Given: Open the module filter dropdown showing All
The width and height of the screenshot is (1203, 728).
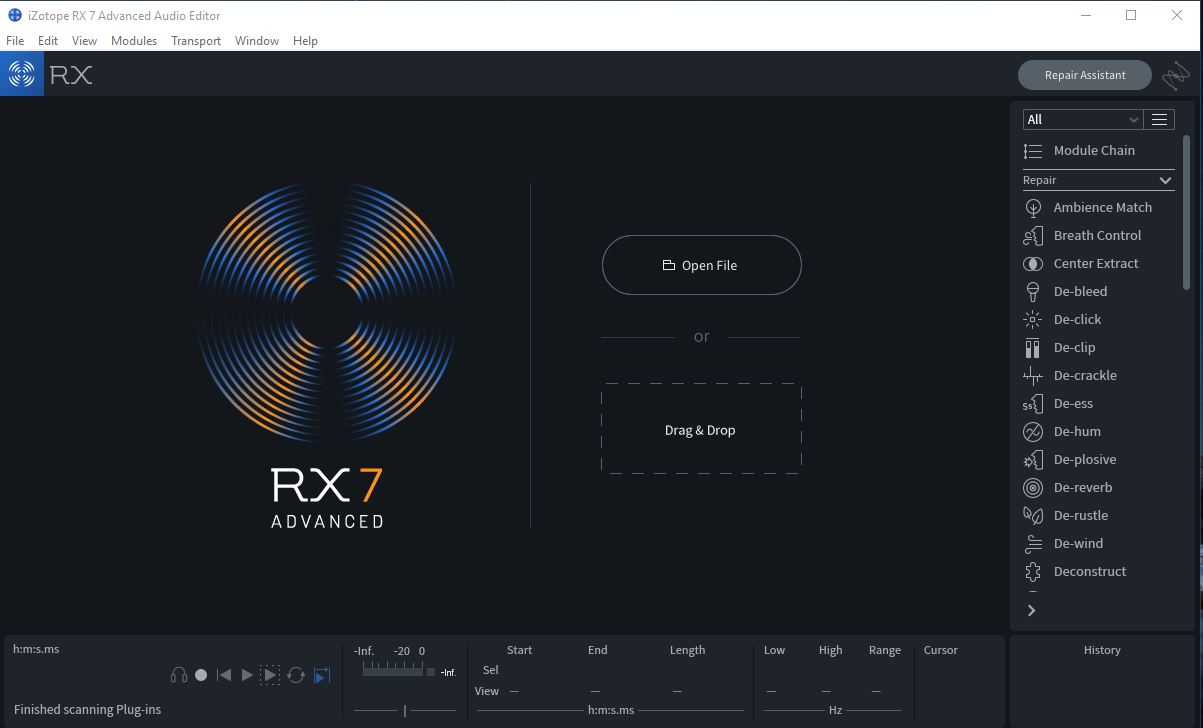Looking at the screenshot, I should click(x=1082, y=119).
